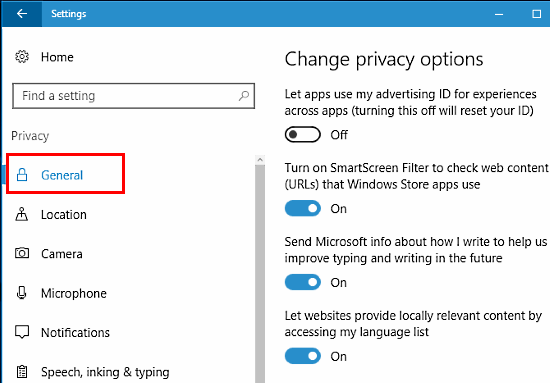Click the magnifier search icon
This screenshot has height=383, width=550.
pos(244,95)
